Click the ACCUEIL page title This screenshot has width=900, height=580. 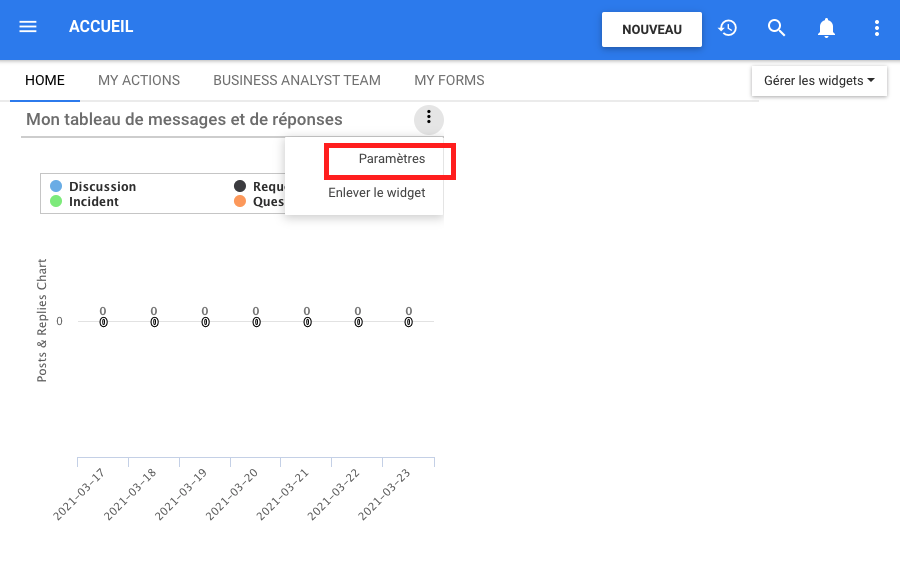[x=101, y=27]
